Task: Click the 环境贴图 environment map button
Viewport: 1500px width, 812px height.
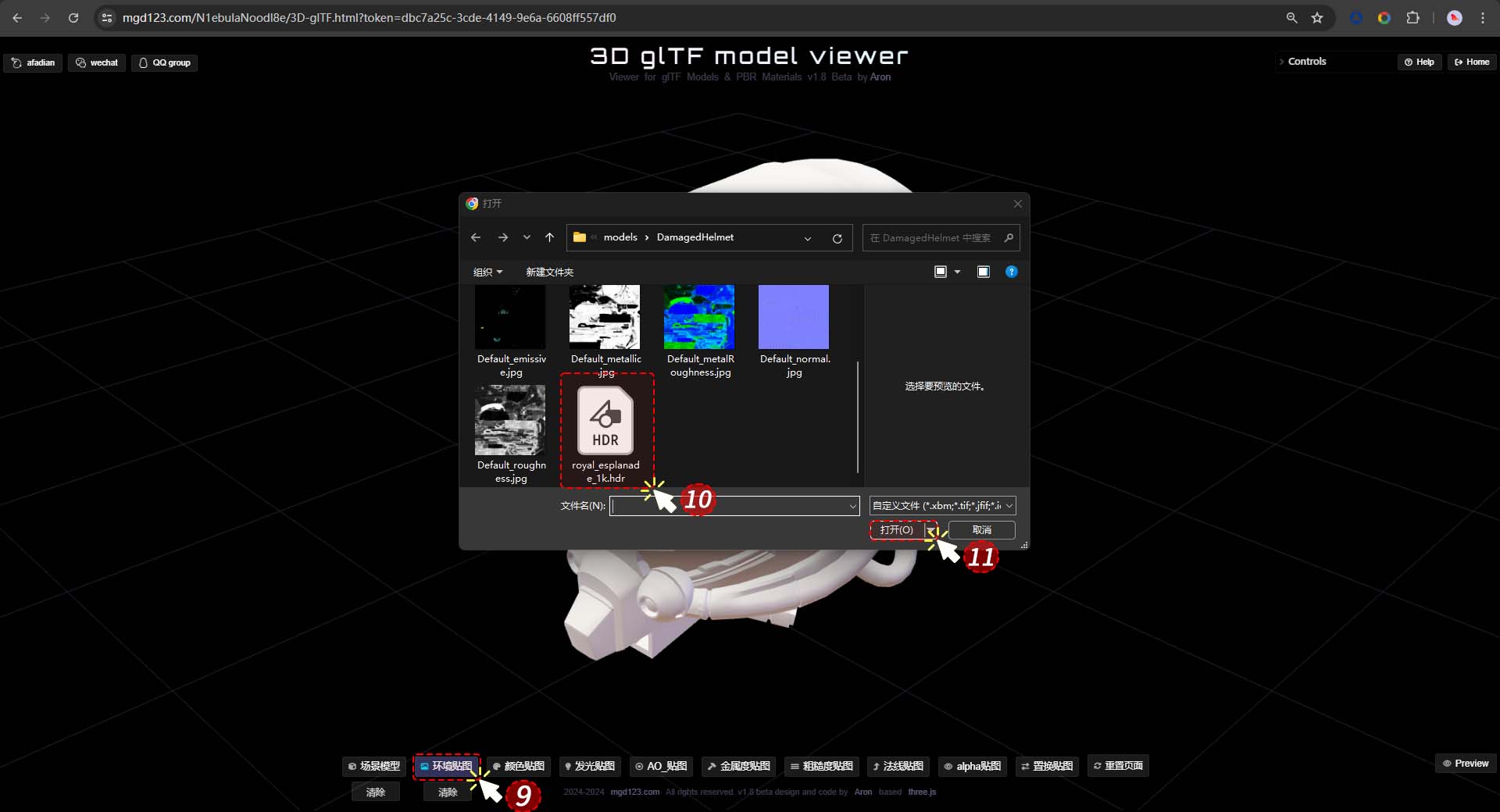Action: point(446,766)
